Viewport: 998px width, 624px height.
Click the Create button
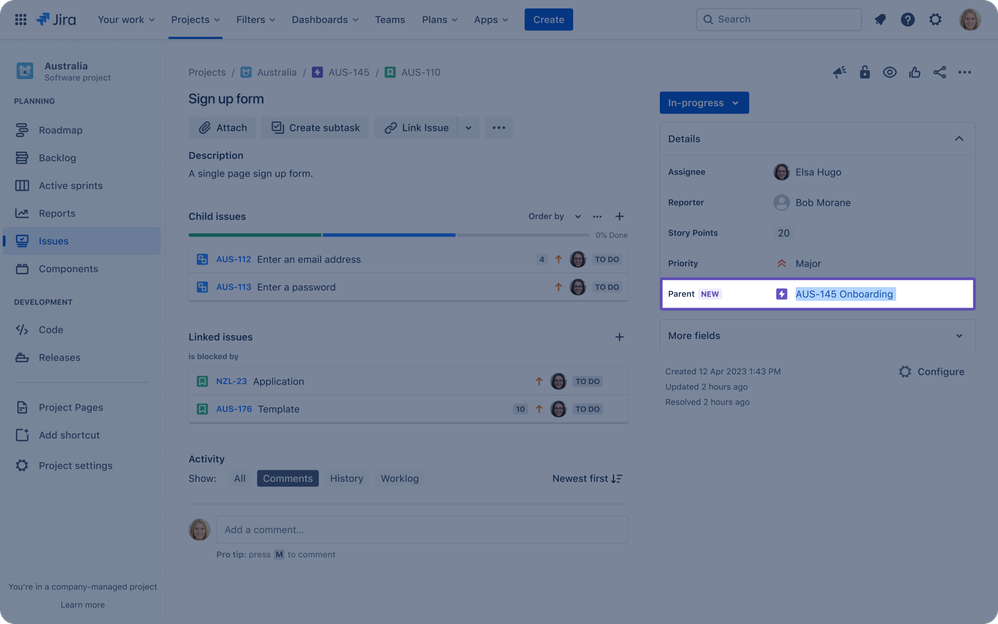point(548,18)
